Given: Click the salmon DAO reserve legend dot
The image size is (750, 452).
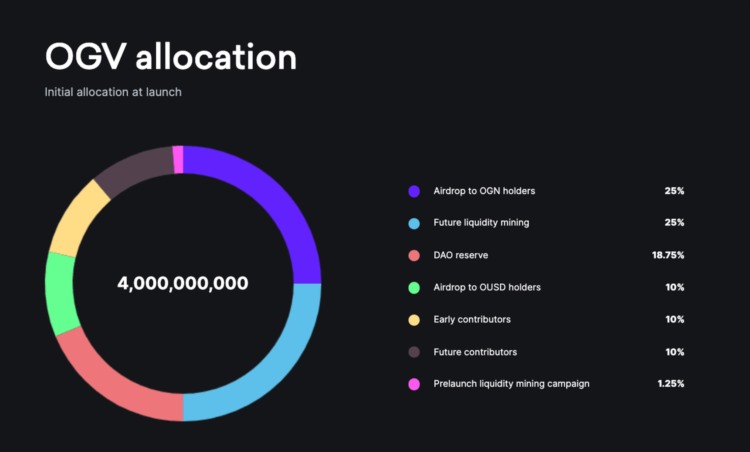Looking at the screenshot, I should 414,255.
